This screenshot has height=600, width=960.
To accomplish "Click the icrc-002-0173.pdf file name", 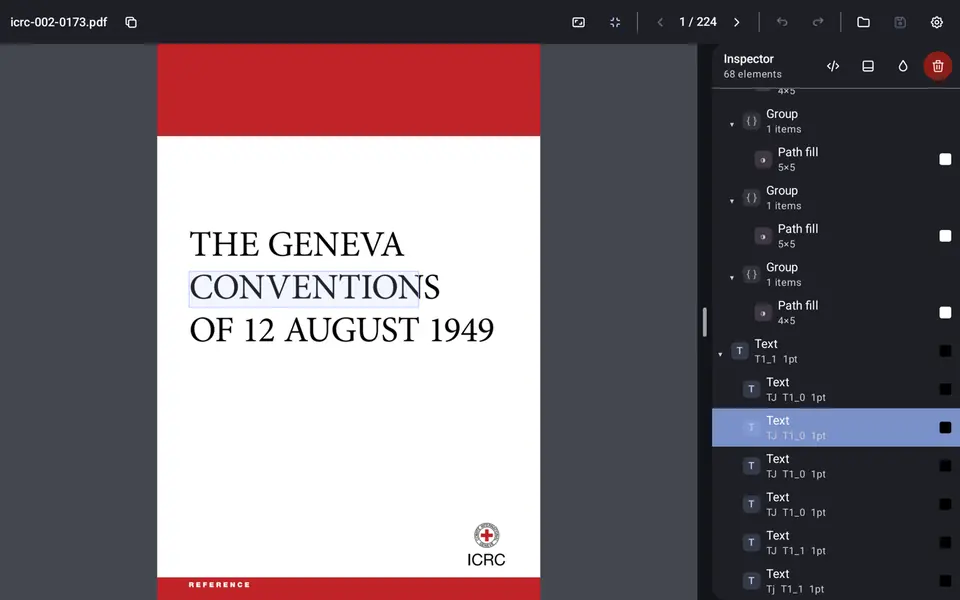I will (59, 22).
